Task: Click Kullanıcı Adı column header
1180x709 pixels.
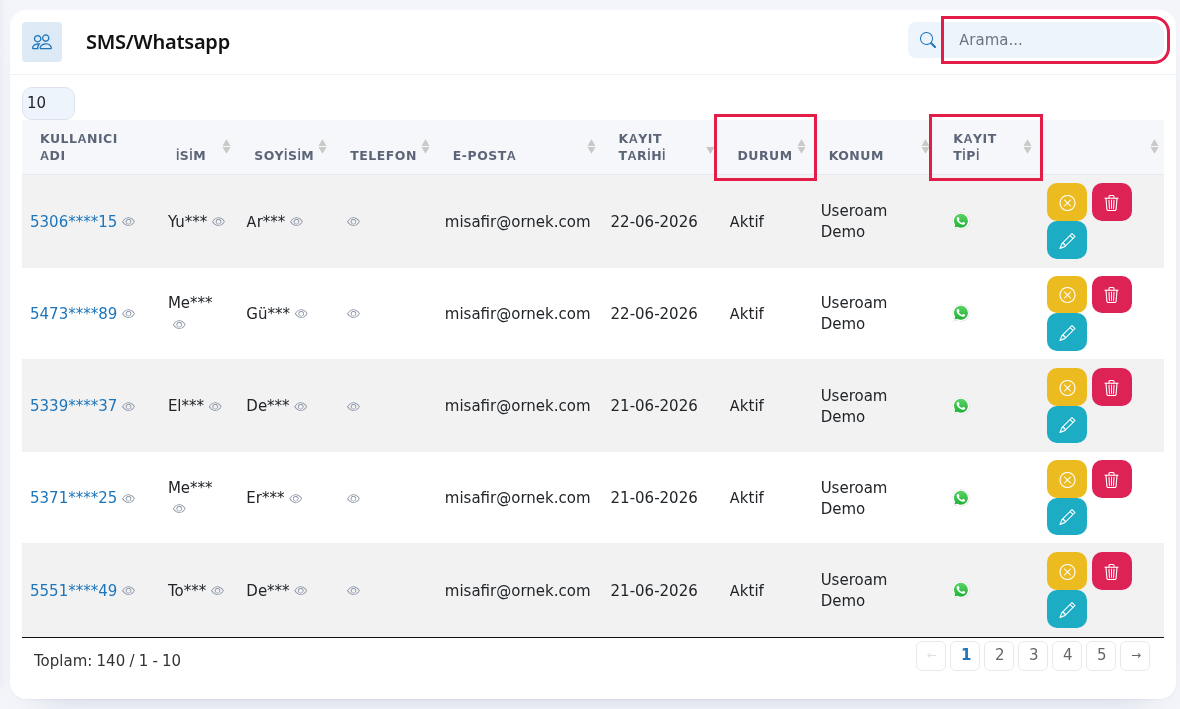Action: (78, 147)
